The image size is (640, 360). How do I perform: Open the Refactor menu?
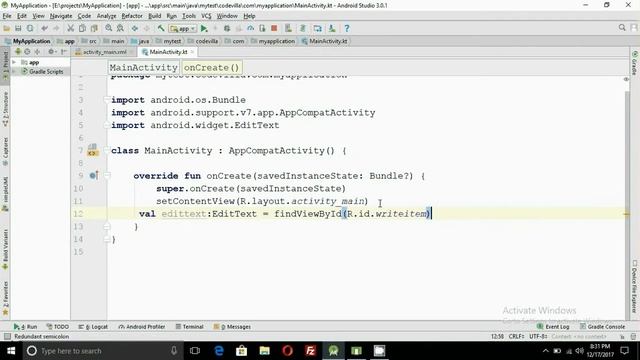(x=132, y=16)
